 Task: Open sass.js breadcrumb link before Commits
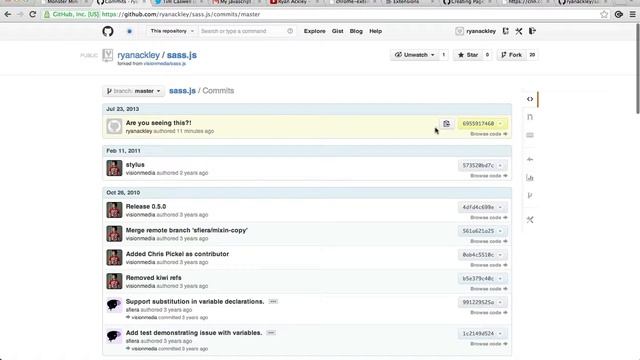click(182, 91)
